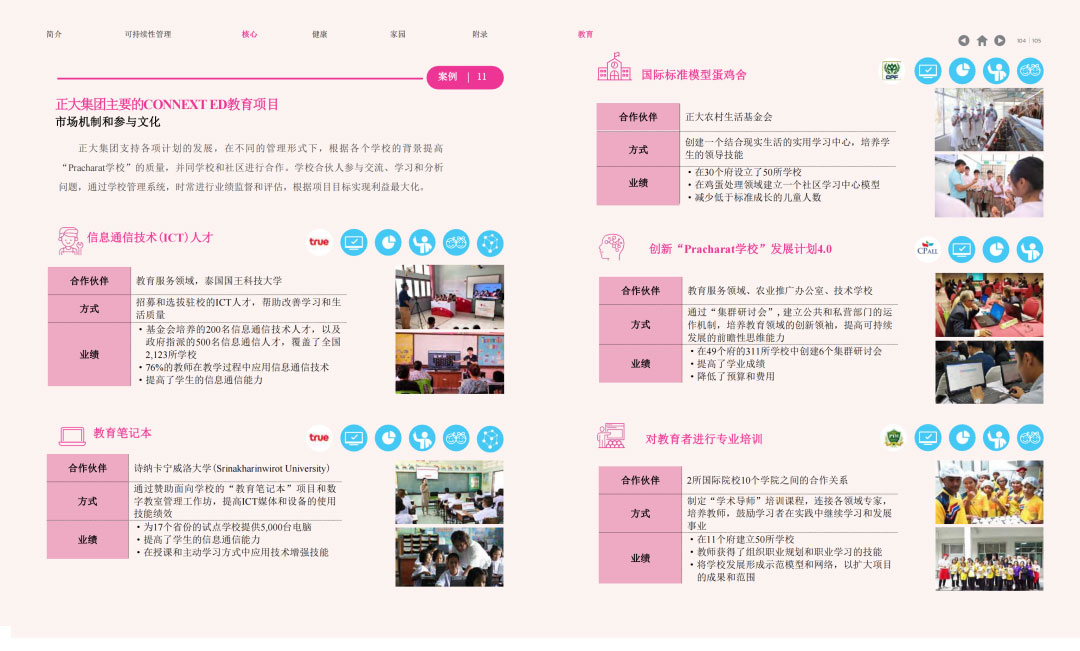Select the 健康 navigation tab
This screenshot has width=1080, height=651.
tap(319, 34)
